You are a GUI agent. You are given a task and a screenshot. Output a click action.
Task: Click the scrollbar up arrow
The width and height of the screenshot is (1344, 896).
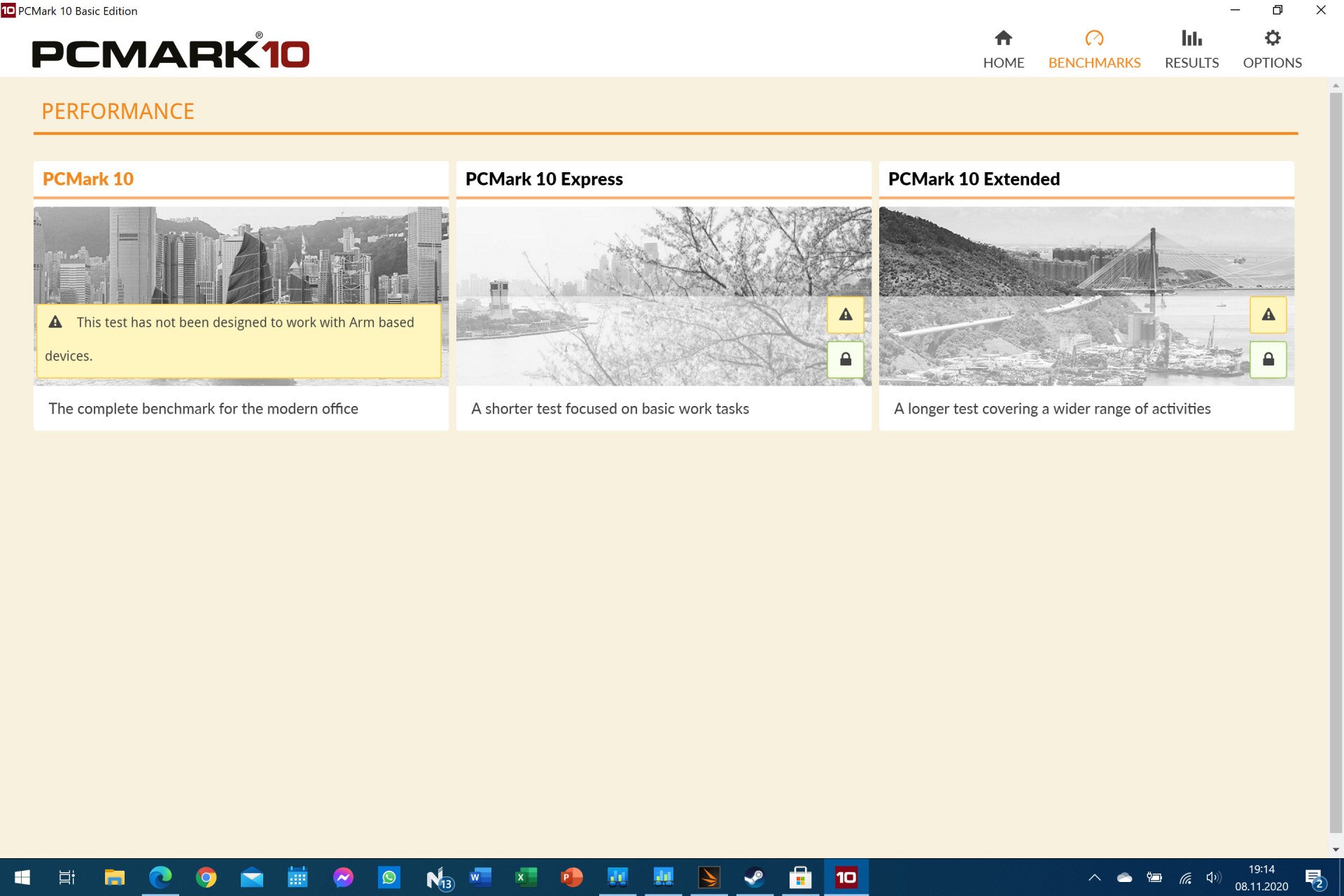coord(1336,85)
